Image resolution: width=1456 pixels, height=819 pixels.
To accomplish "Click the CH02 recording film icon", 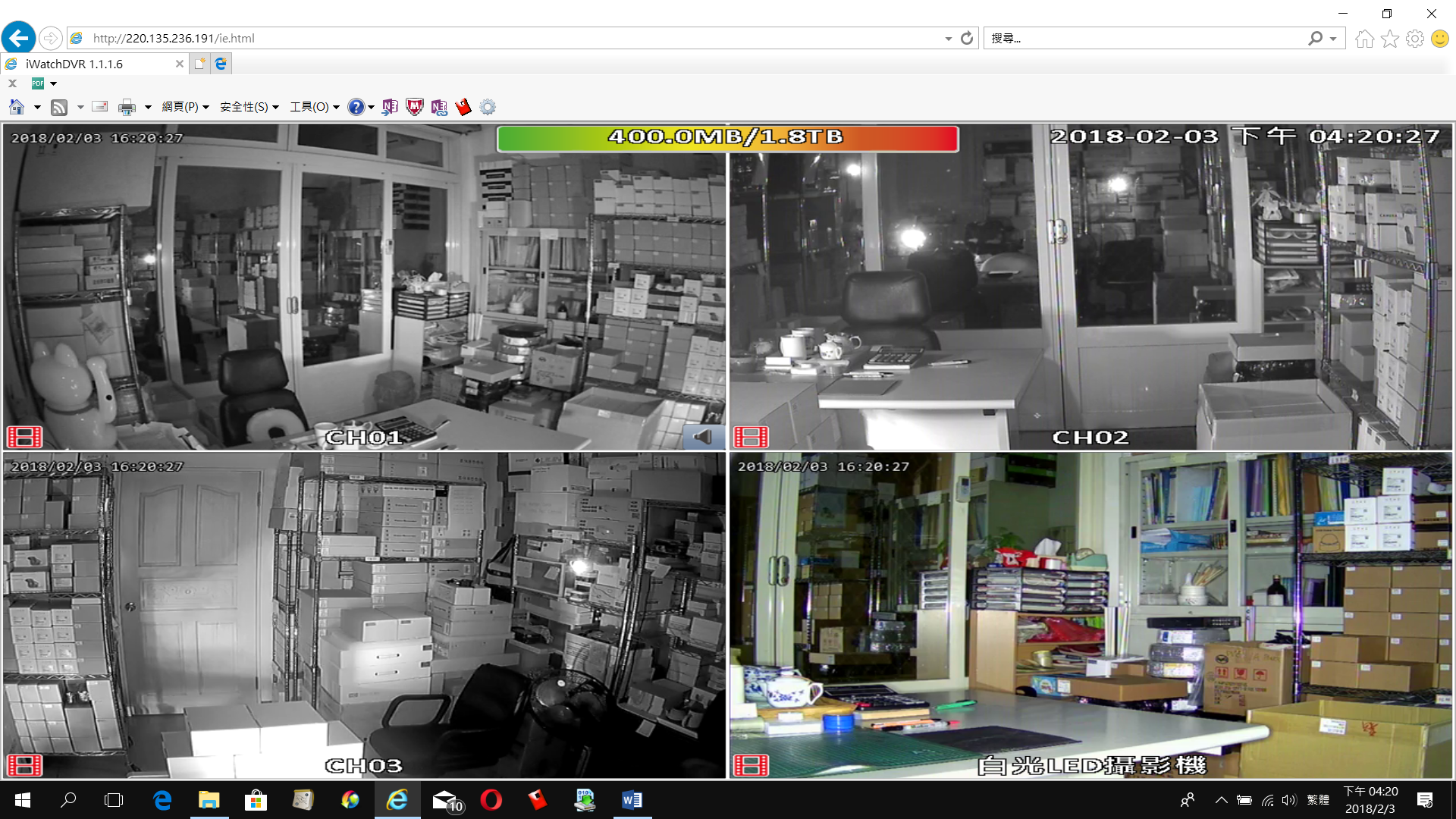I will click(x=751, y=437).
